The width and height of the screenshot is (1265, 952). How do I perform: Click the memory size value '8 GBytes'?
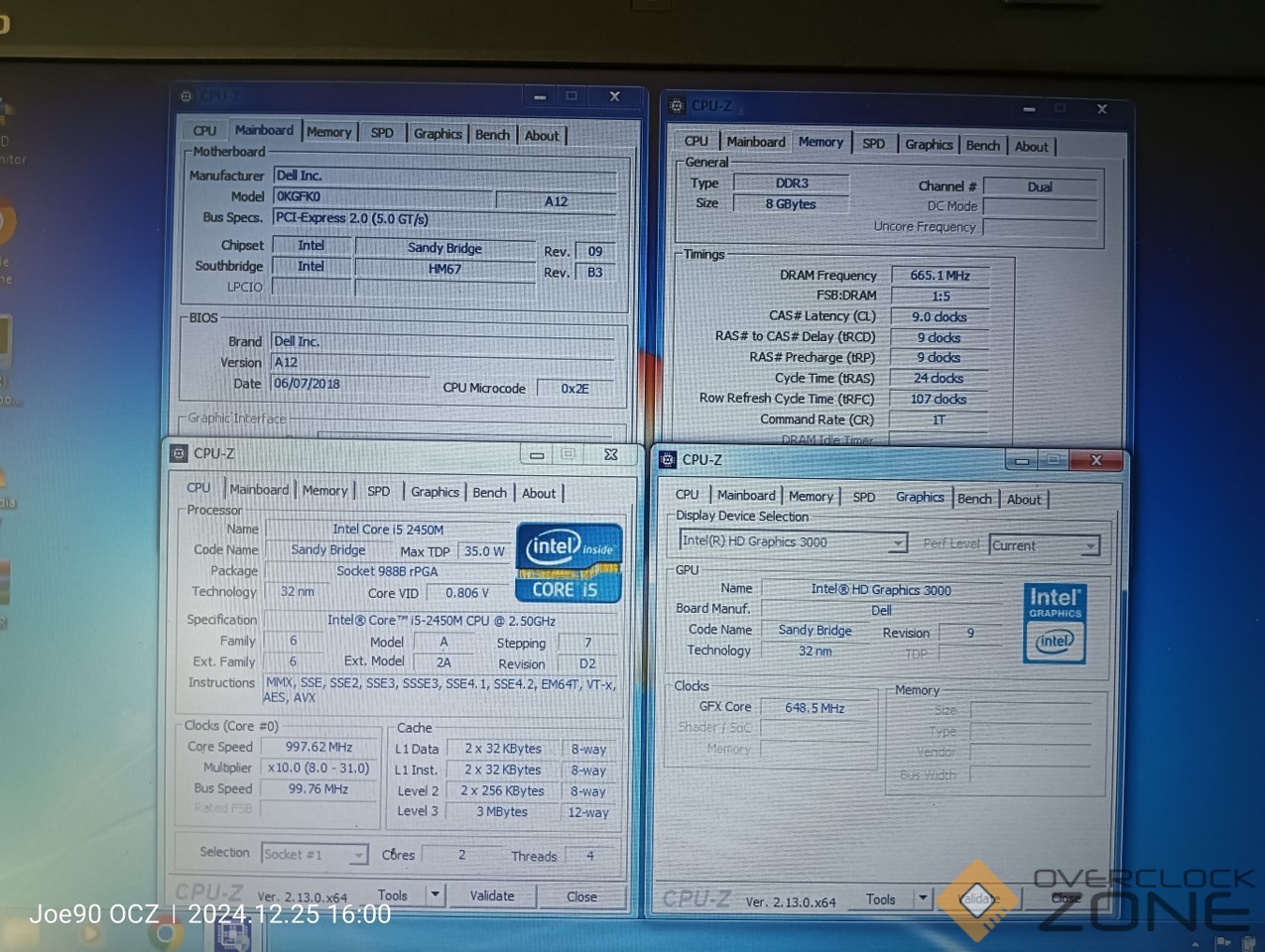(791, 203)
